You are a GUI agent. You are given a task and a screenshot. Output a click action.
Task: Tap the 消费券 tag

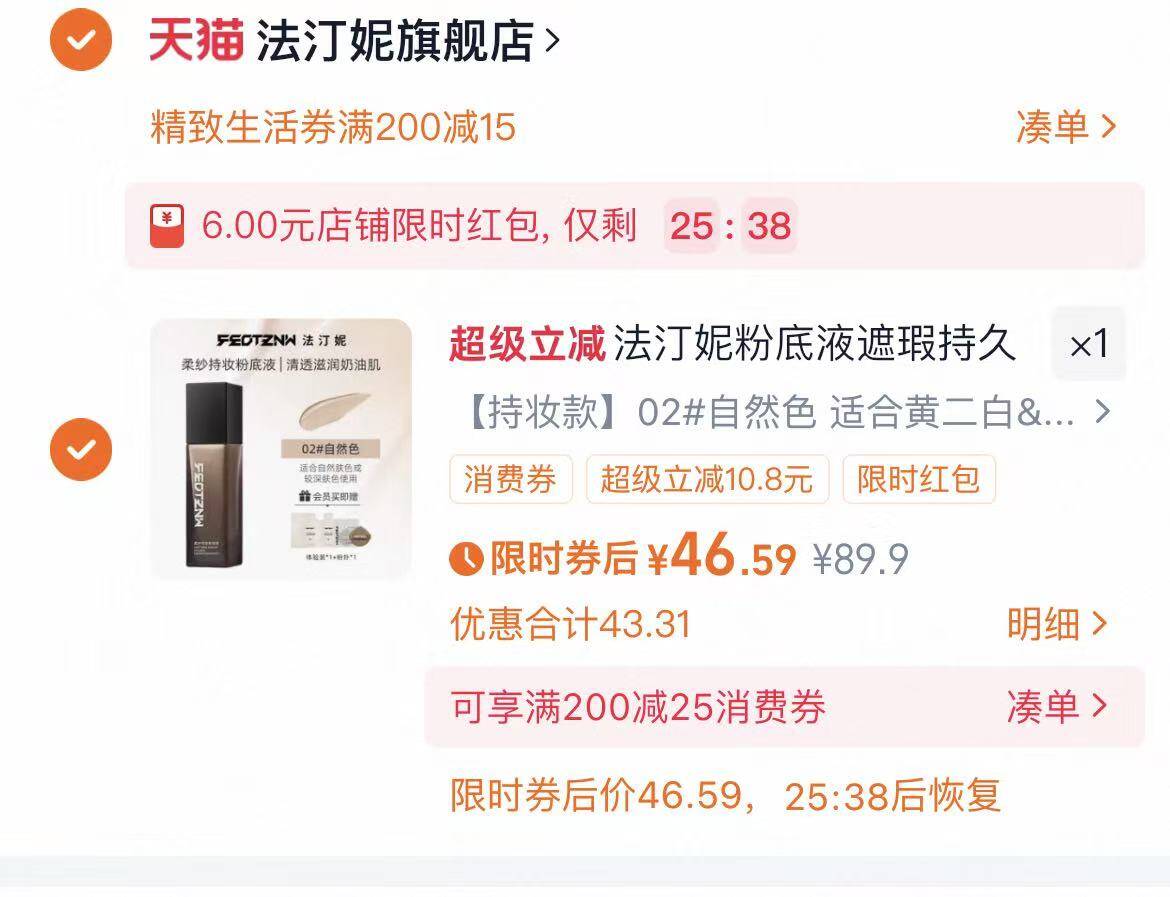click(x=510, y=479)
